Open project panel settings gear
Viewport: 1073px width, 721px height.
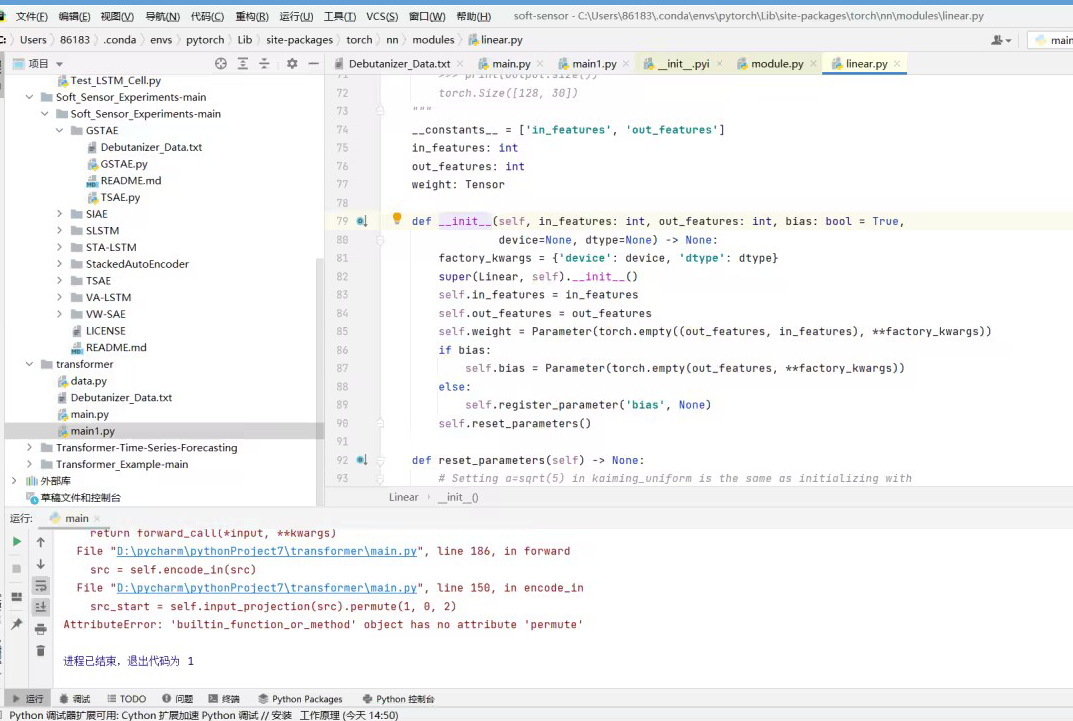(x=292, y=63)
